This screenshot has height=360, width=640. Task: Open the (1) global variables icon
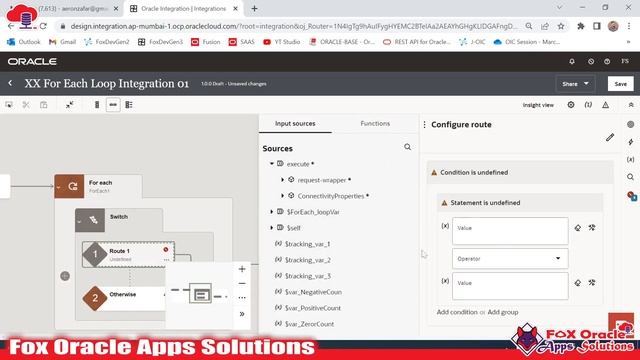click(x=588, y=105)
